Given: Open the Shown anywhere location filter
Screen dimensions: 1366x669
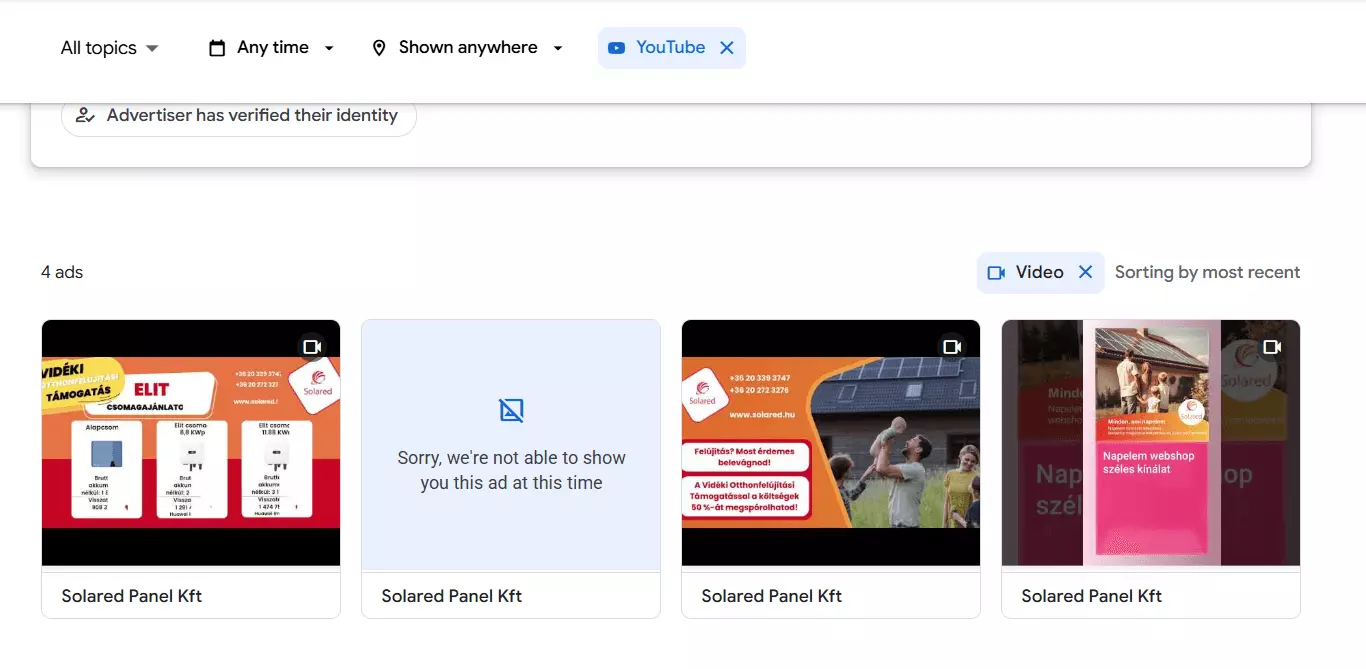Looking at the screenshot, I should [467, 48].
